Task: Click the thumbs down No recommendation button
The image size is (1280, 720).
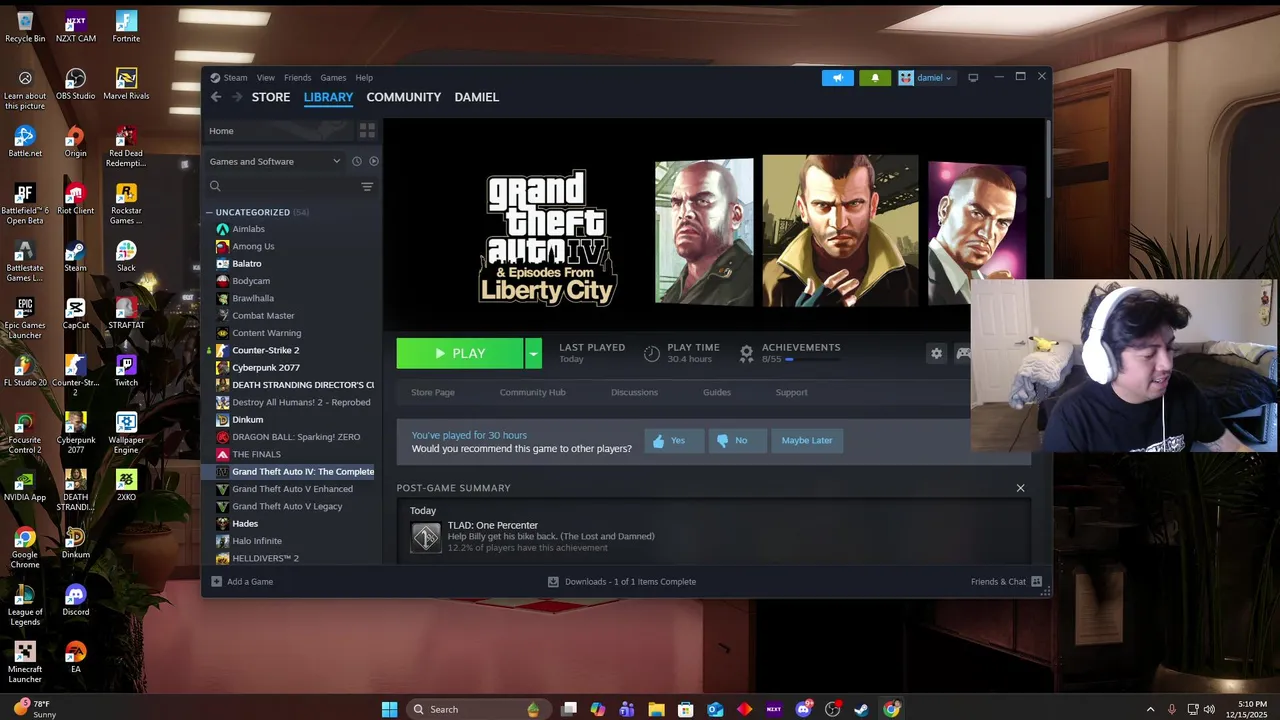Action: 737,440
